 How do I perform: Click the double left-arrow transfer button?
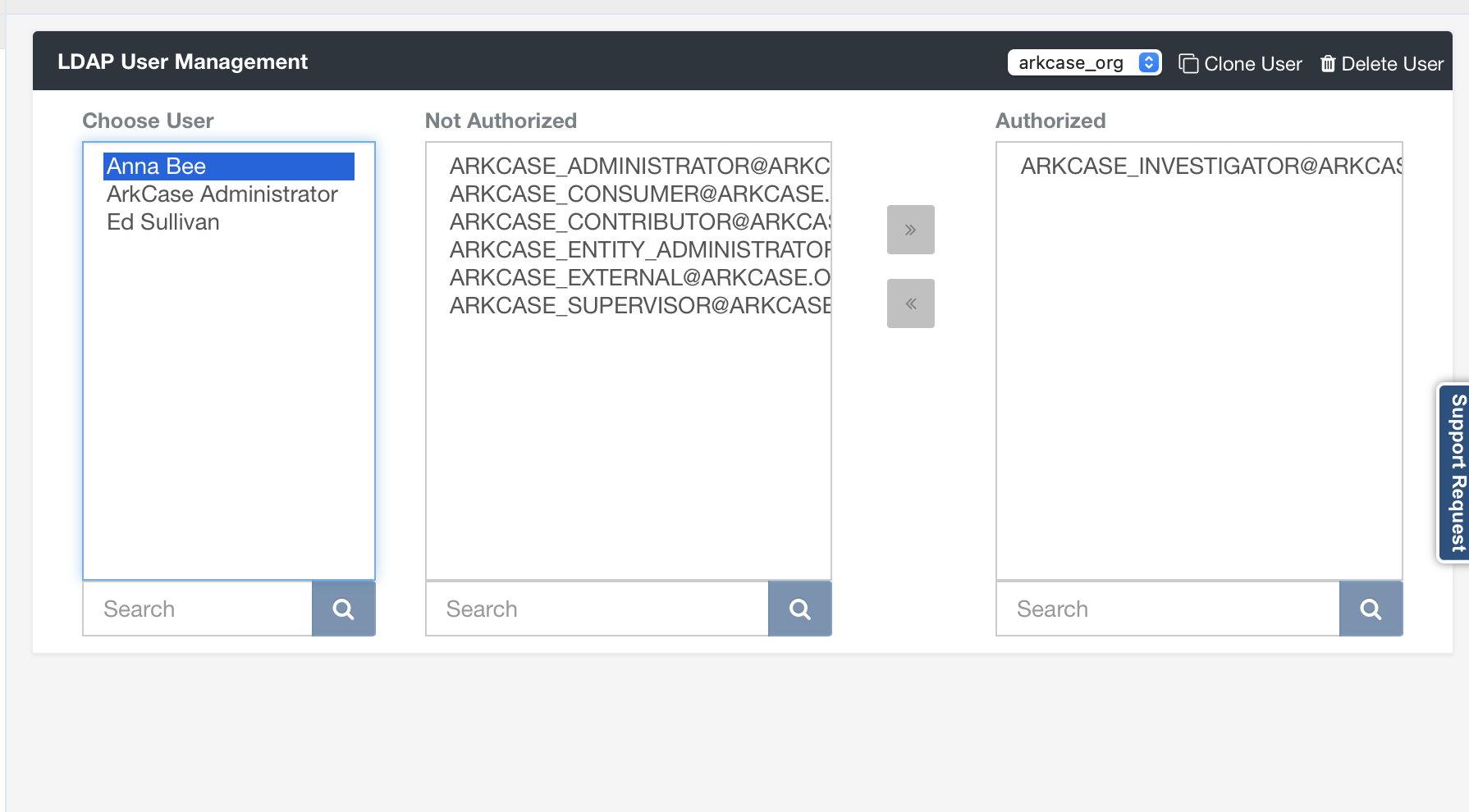click(910, 303)
